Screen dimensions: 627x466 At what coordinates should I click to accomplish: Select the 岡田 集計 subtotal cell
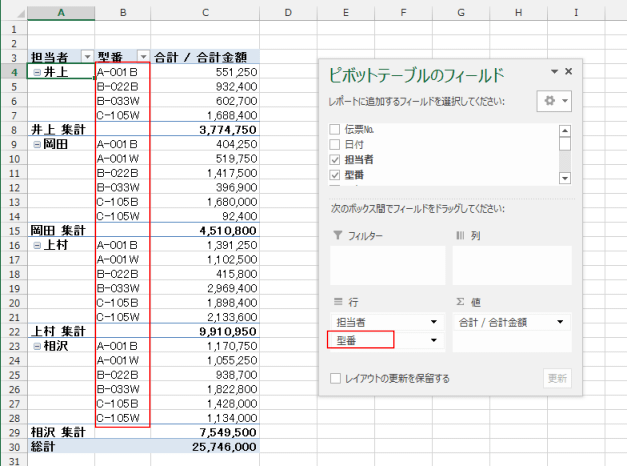coord(61,230)
